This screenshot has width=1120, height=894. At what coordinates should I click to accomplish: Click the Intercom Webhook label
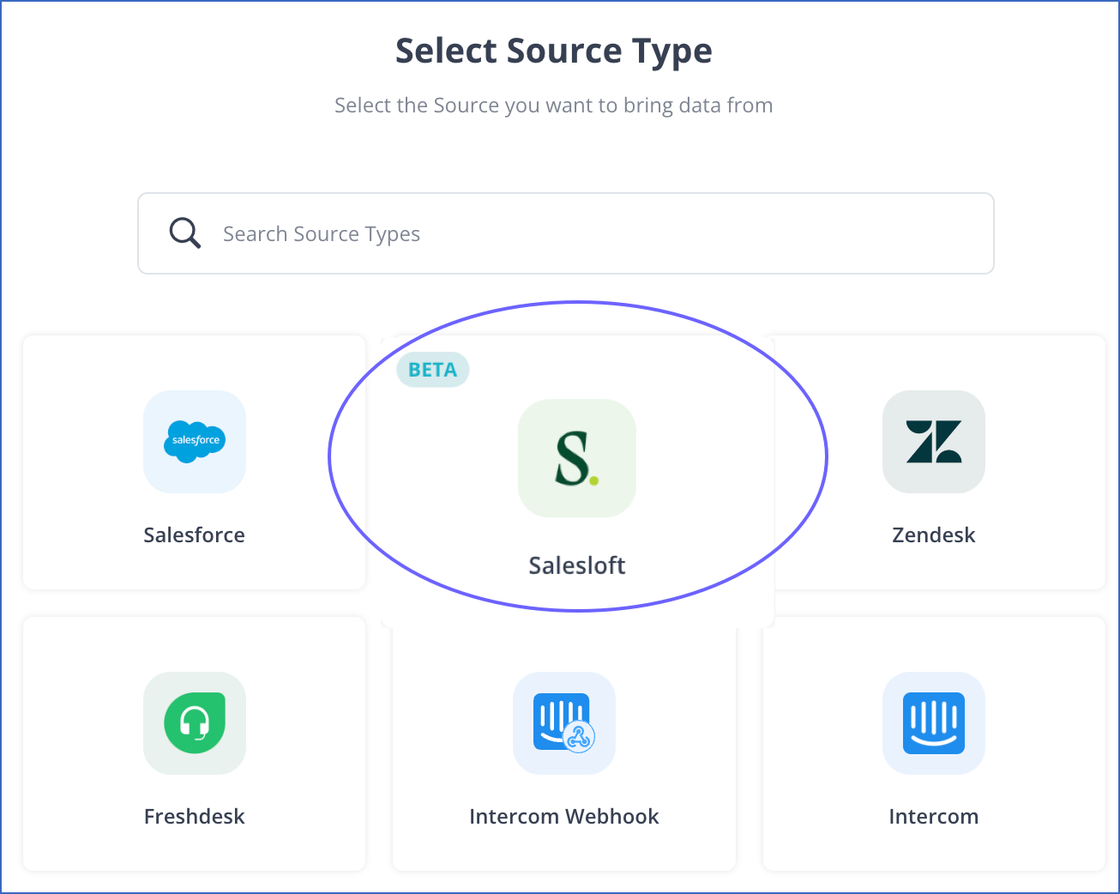pos(564,816)
